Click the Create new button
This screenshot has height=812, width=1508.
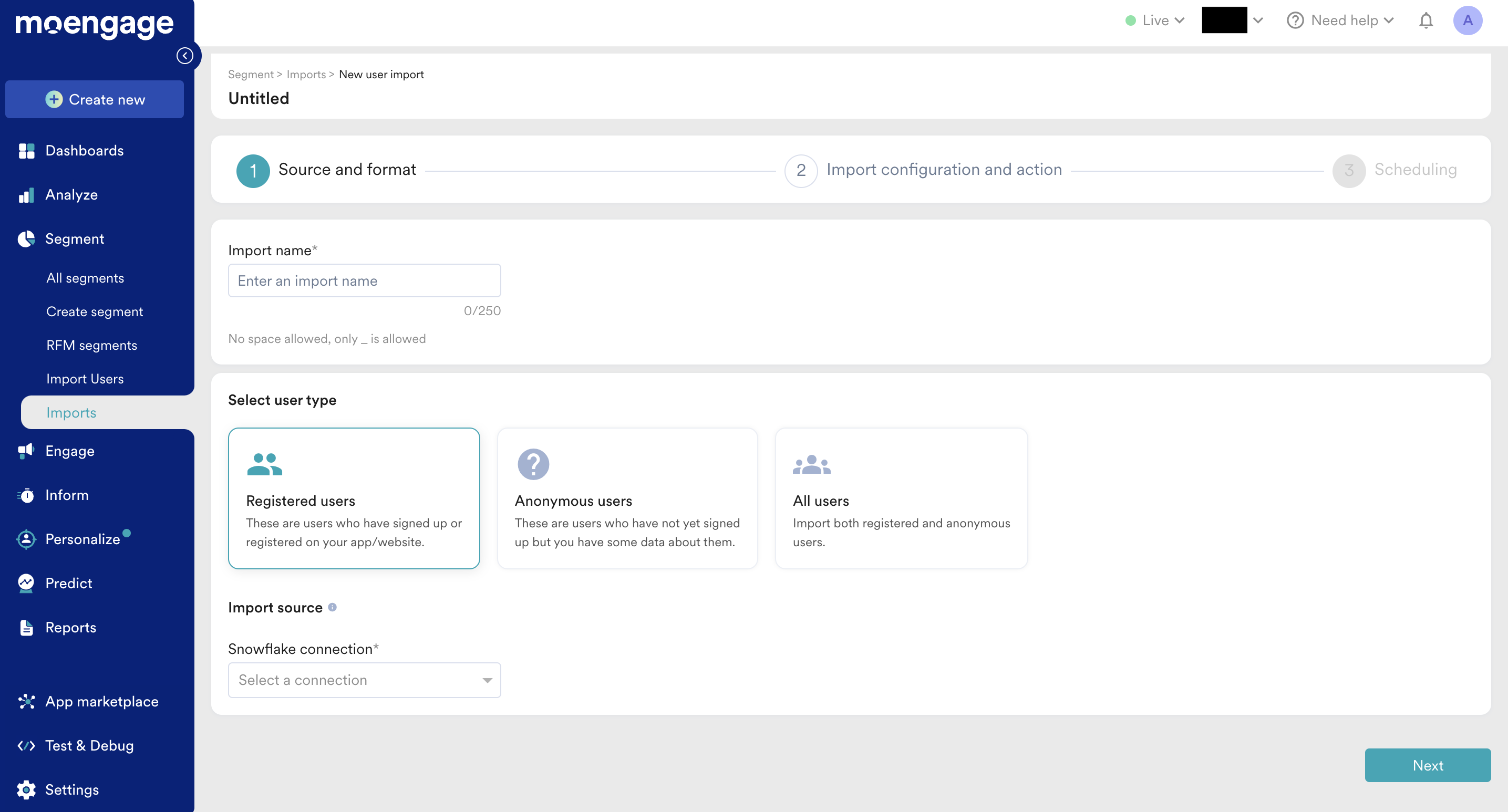tap(95, 99)
